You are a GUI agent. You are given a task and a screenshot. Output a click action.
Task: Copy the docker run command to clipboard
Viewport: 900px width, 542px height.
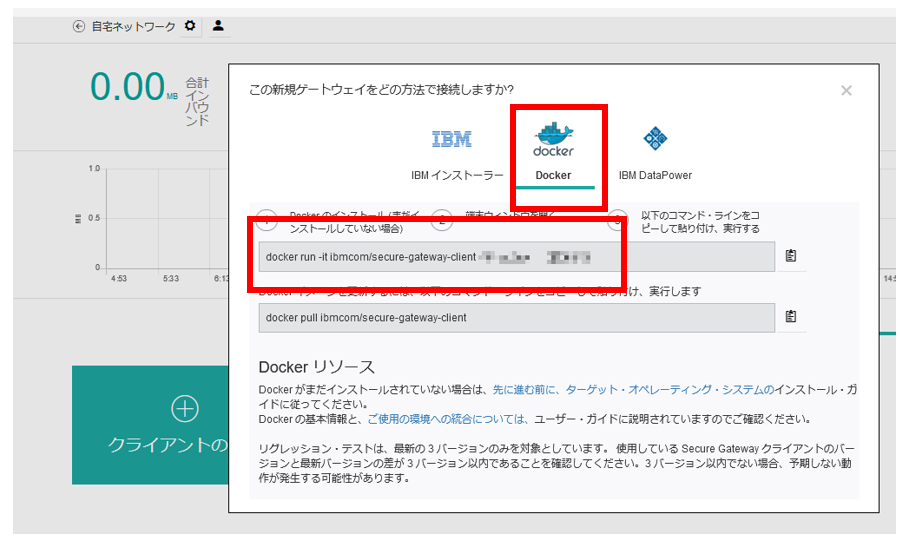point(791,256)
